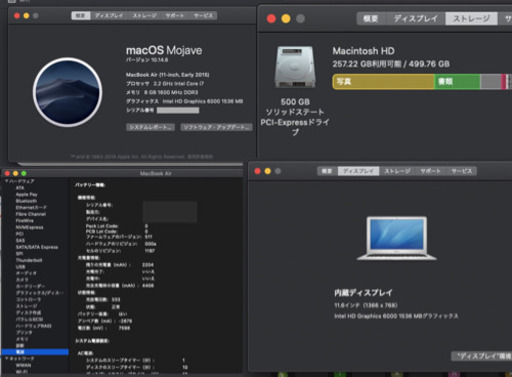This screenshot has width=512, height=377.
Task: Click the yellow 写真 storage bar segment
Action: coord(383,82)
